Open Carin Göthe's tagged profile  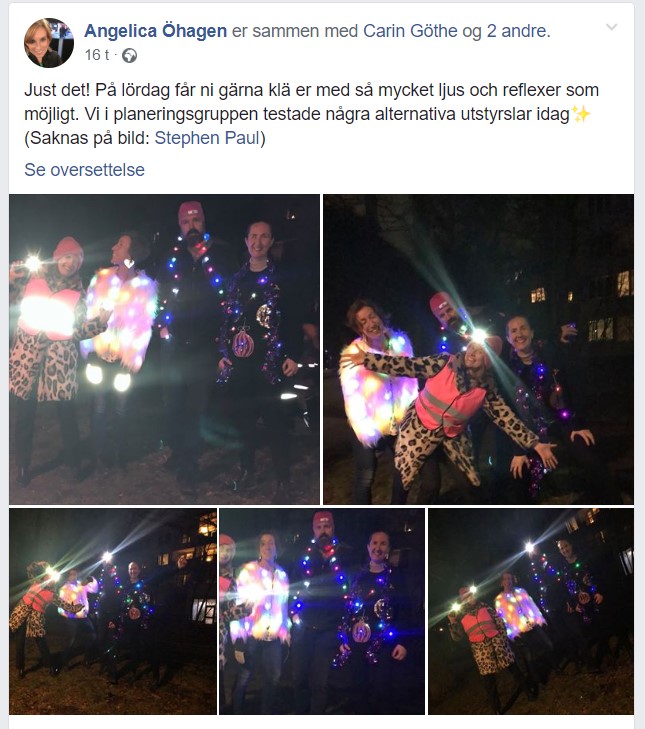point(410,31)
